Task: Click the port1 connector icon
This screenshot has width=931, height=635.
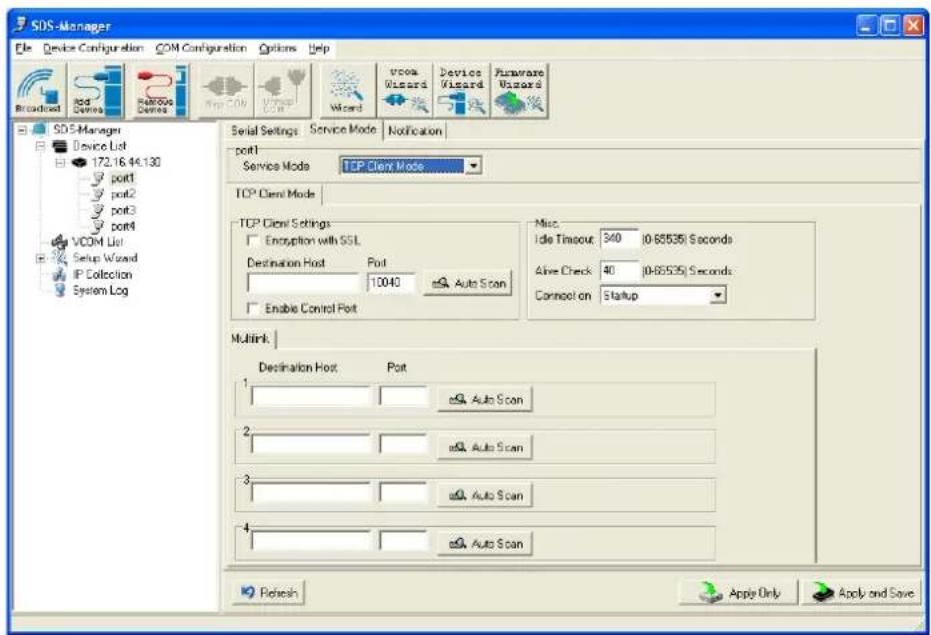Action: [99, 178]
